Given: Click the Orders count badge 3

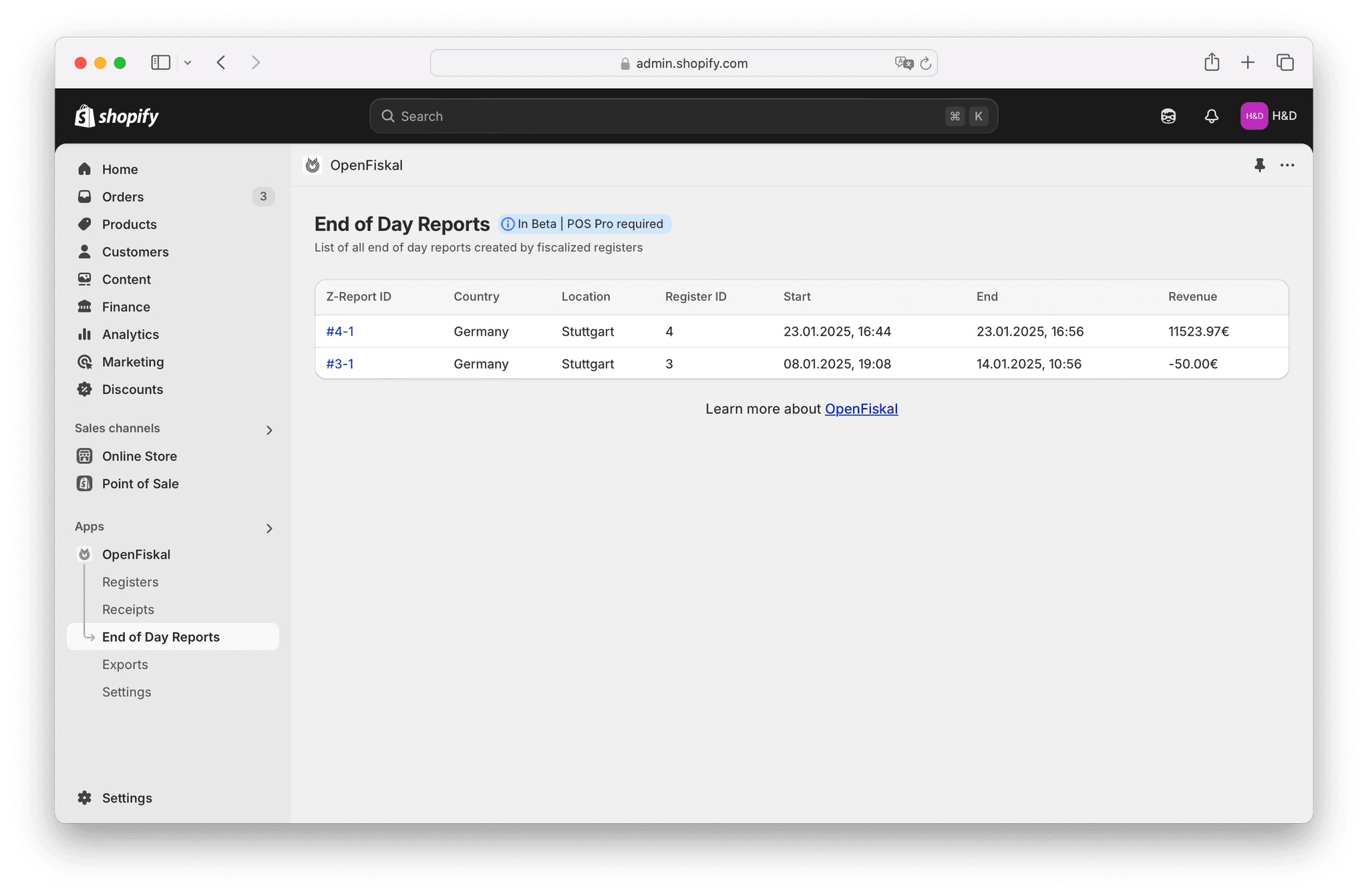Looking at the screenshot, I should pyautogui.click(x=263, y=196).
